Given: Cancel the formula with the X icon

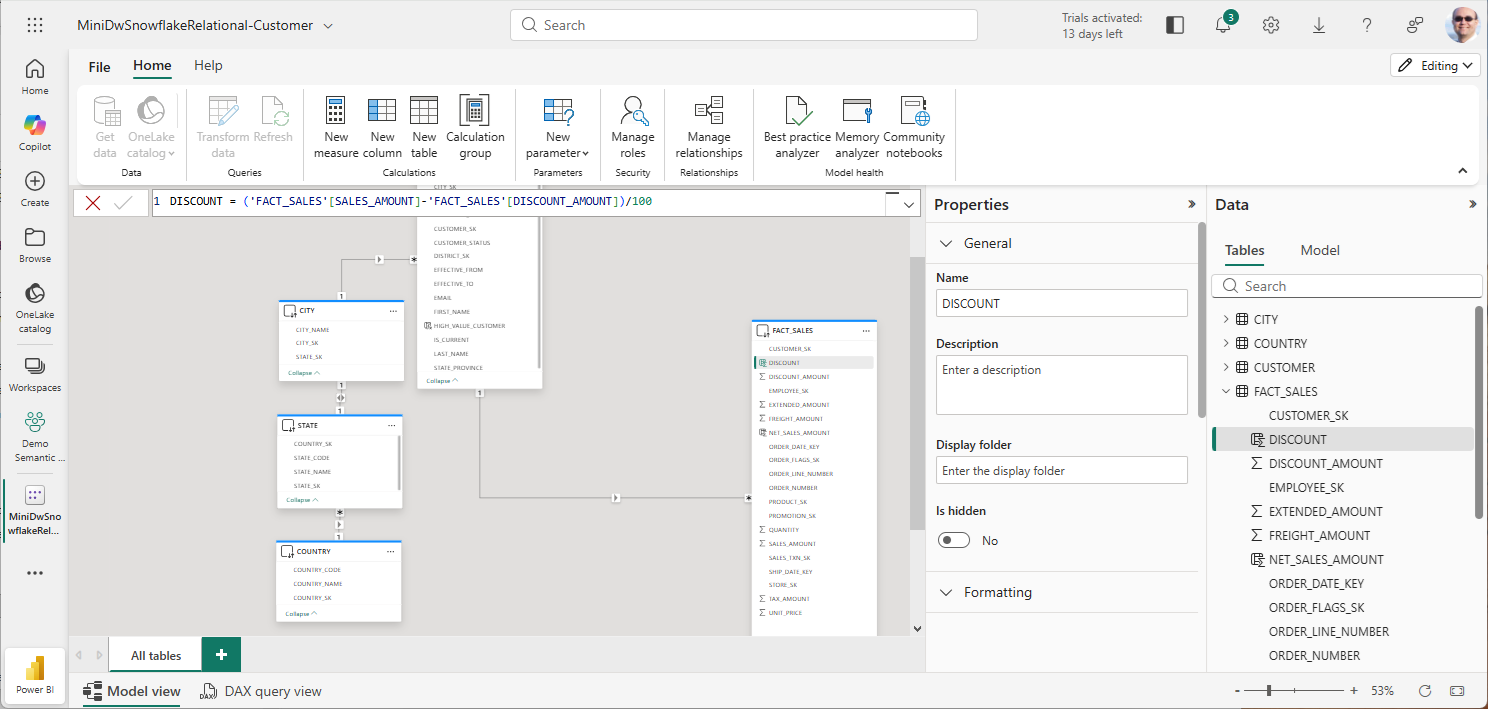Looking at the screenshot, I should [x=93, y=203].
